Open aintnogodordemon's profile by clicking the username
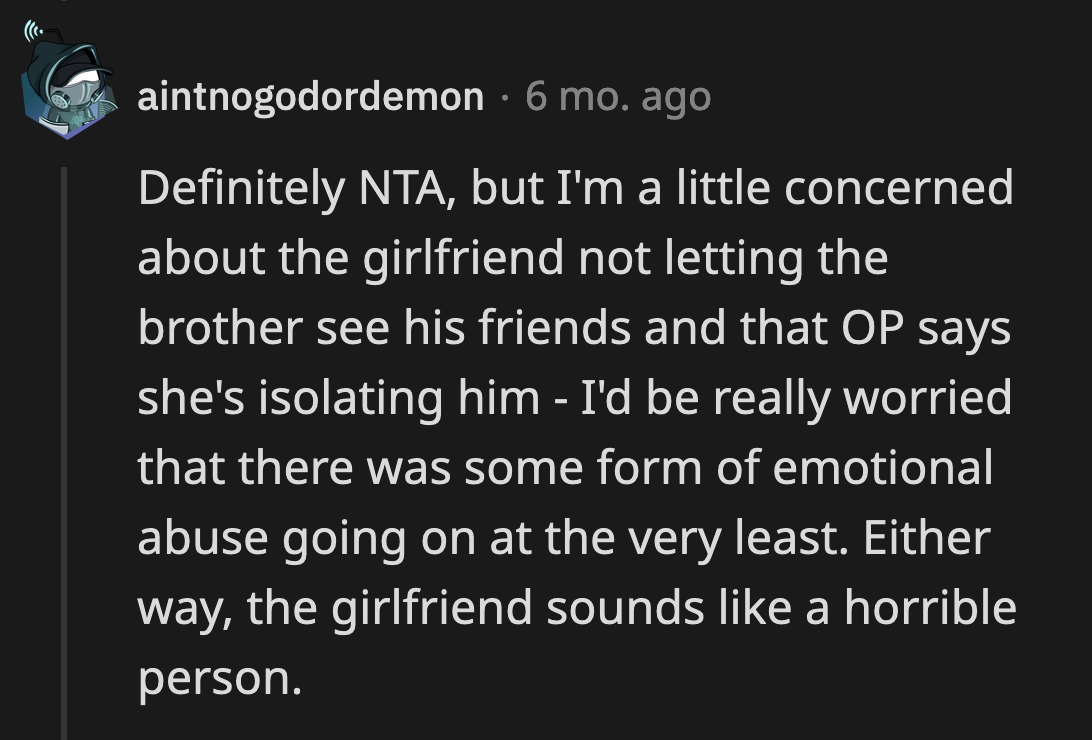The width and height of the screenshot is (1092, 740). [310, 97]
